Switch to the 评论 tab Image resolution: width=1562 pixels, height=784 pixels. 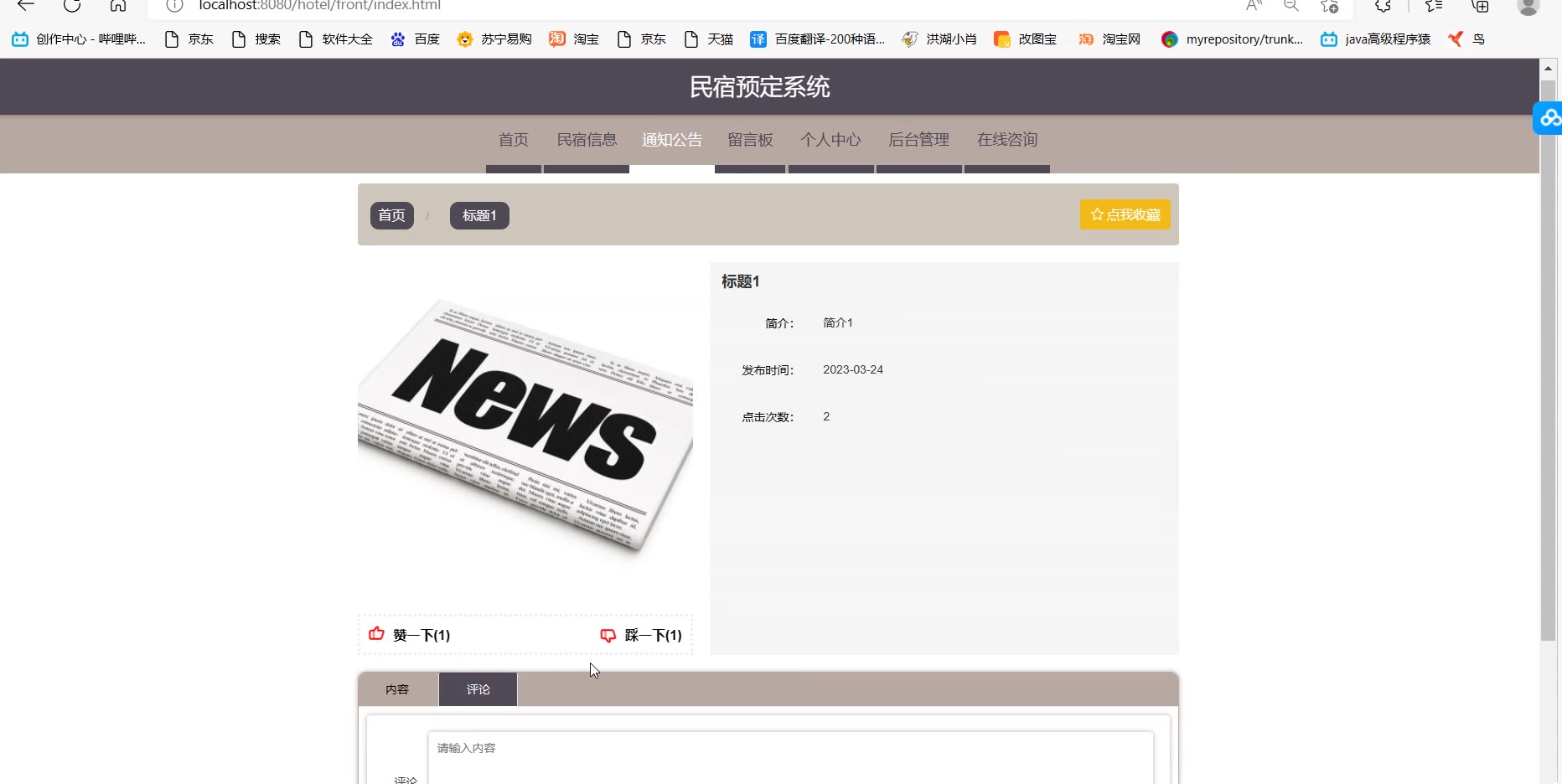478,689
